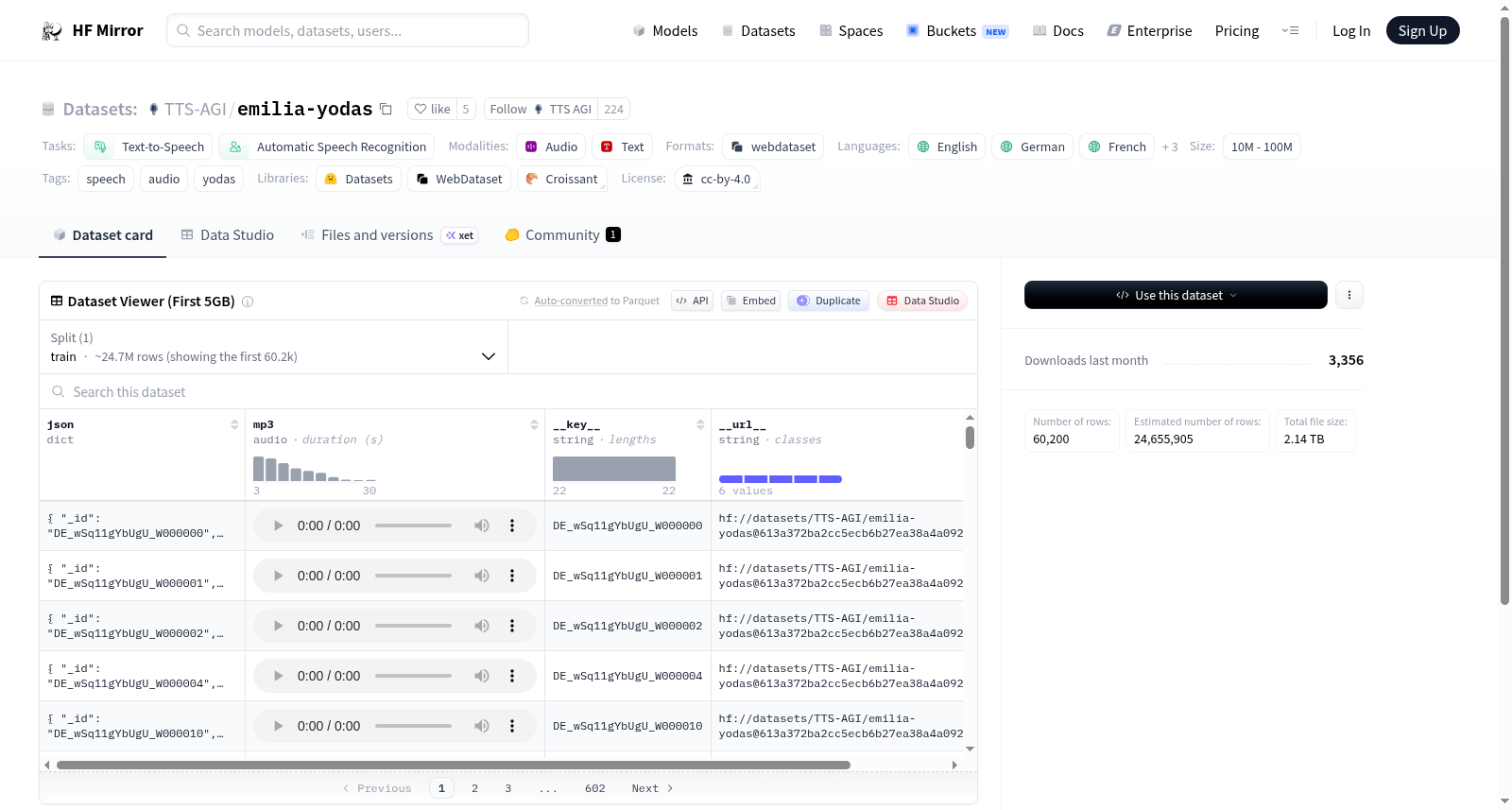Mute audio in row DE_wSq11gYbUgU_W000010
This screenshot has width=1512, height=810.
482,726
